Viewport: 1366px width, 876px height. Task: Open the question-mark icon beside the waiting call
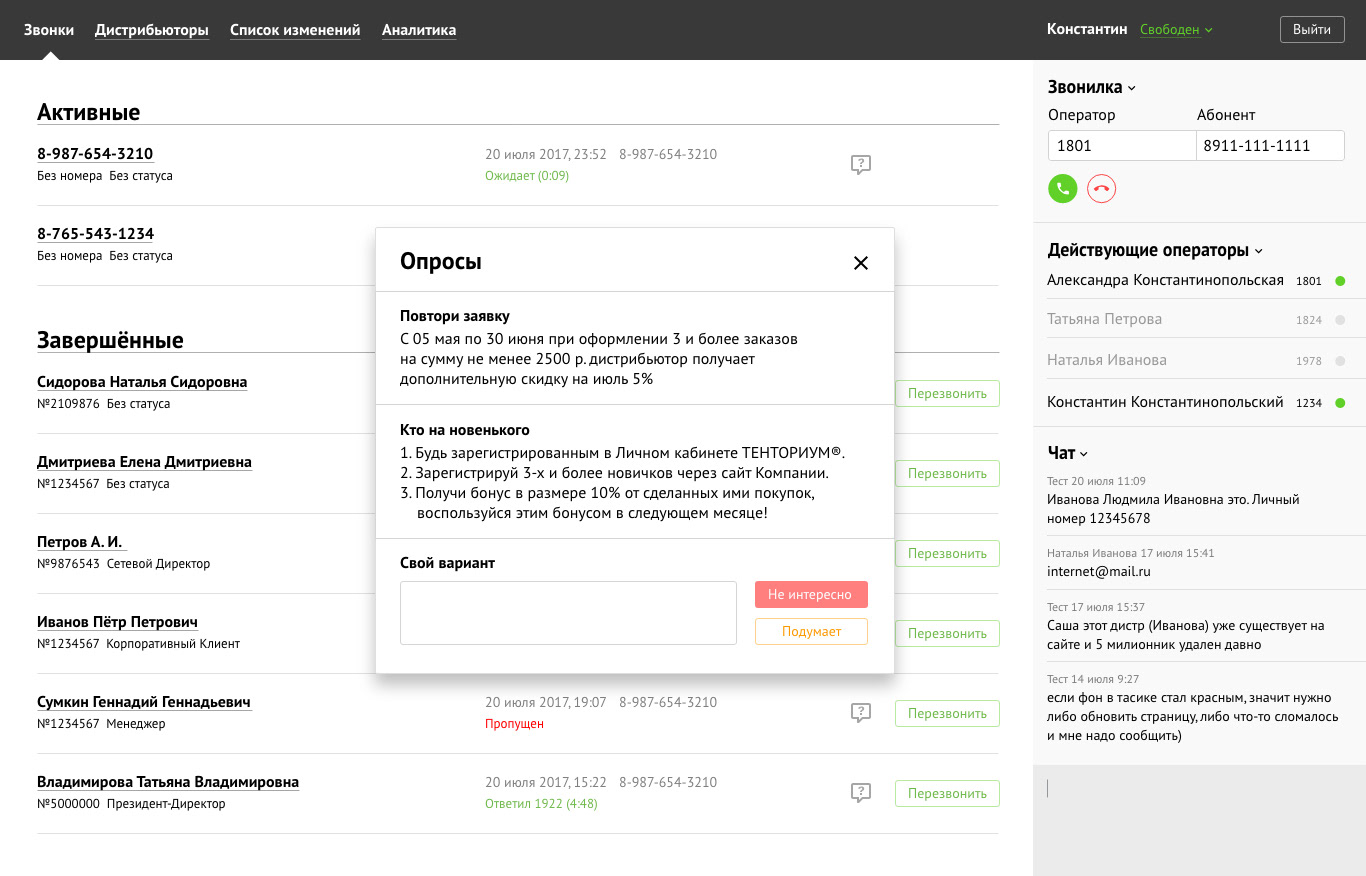[861, 164]
